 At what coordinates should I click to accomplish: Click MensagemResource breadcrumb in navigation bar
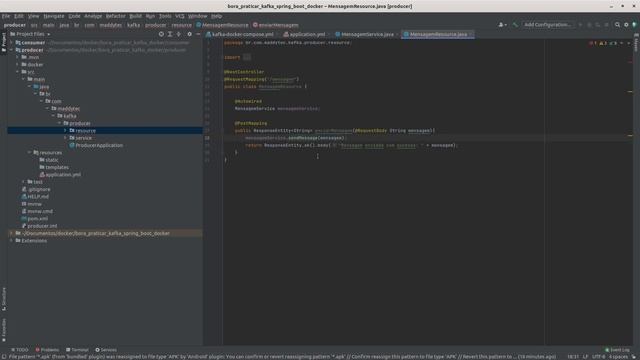(222, 25)
